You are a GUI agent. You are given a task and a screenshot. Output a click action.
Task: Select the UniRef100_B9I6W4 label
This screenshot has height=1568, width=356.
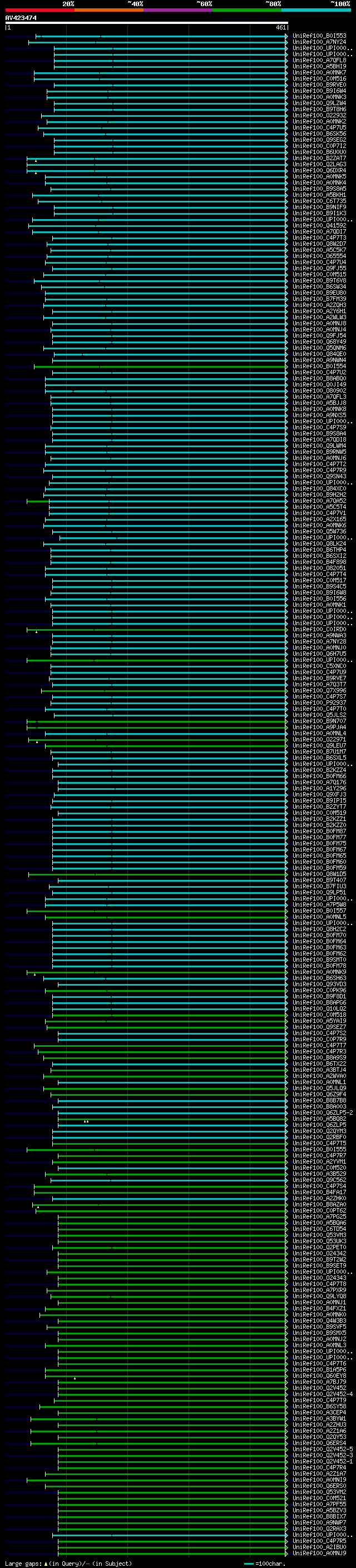(x=319, y=91)
